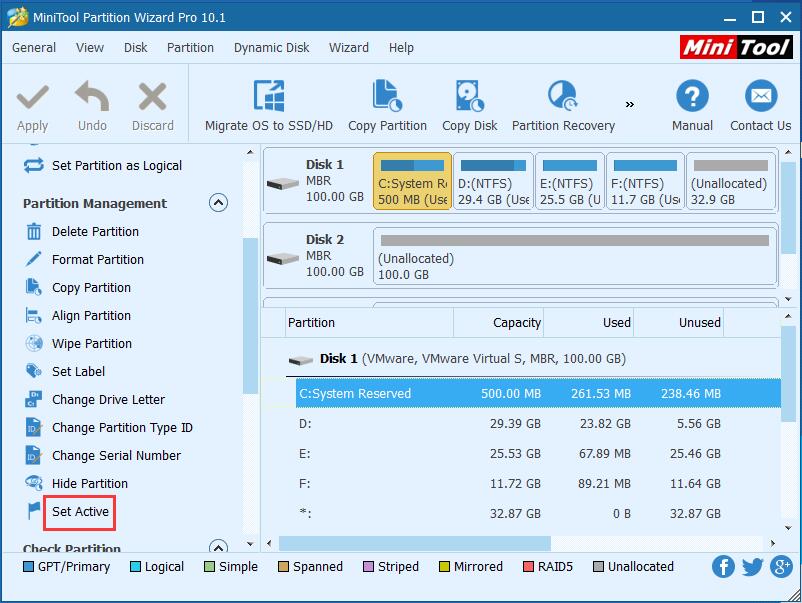Open the Dynamic Disk menu
This screenshot has width=802, height=603.
pyautogui.click(x=271, y=47)
